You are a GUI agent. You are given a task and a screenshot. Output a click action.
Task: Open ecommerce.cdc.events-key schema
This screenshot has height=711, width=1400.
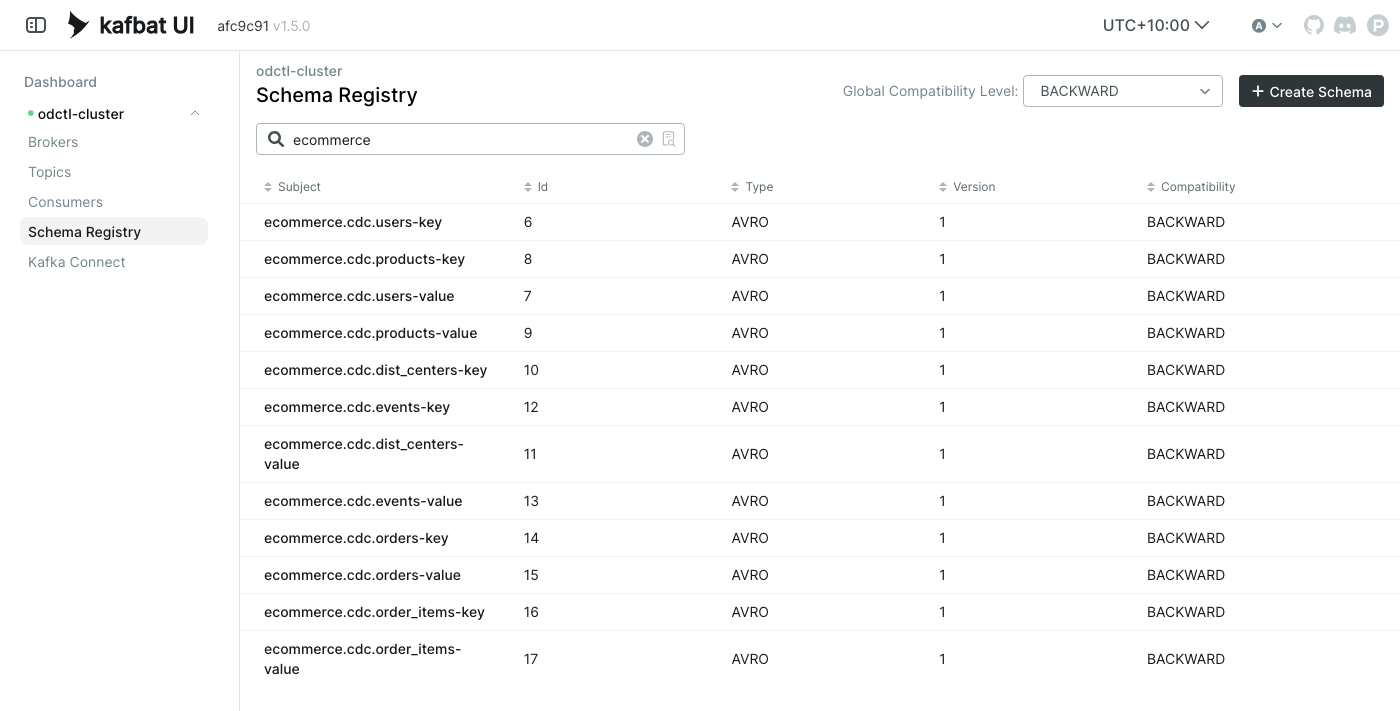click(357, 407)
